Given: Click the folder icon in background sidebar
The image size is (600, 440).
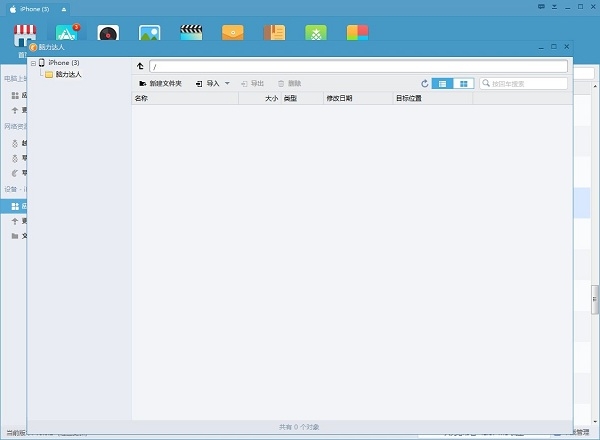Looking at the screenshot, I should pyautogui.click(x=15, y=236).
